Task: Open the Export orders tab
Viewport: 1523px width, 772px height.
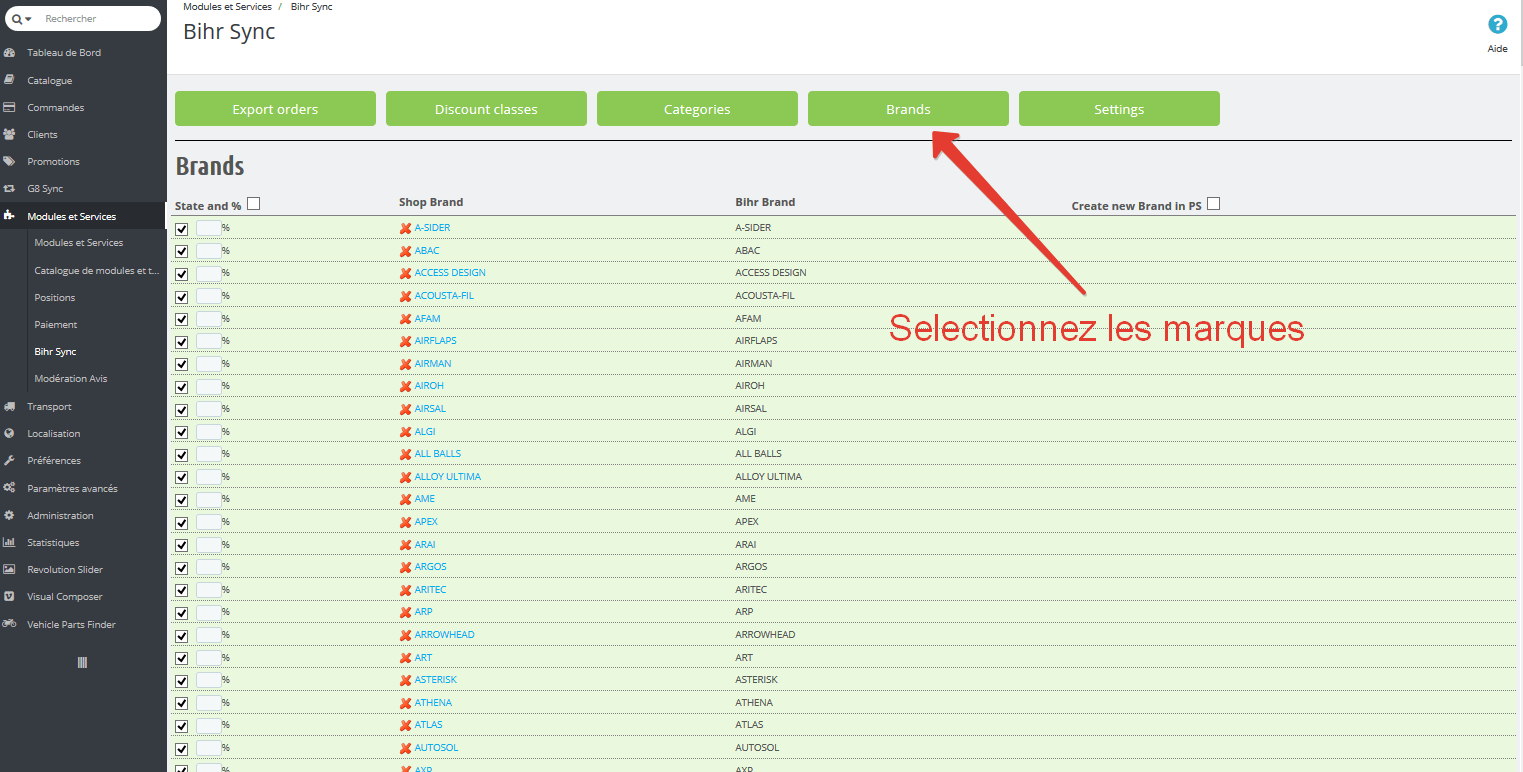Action: tap(275, 109)
